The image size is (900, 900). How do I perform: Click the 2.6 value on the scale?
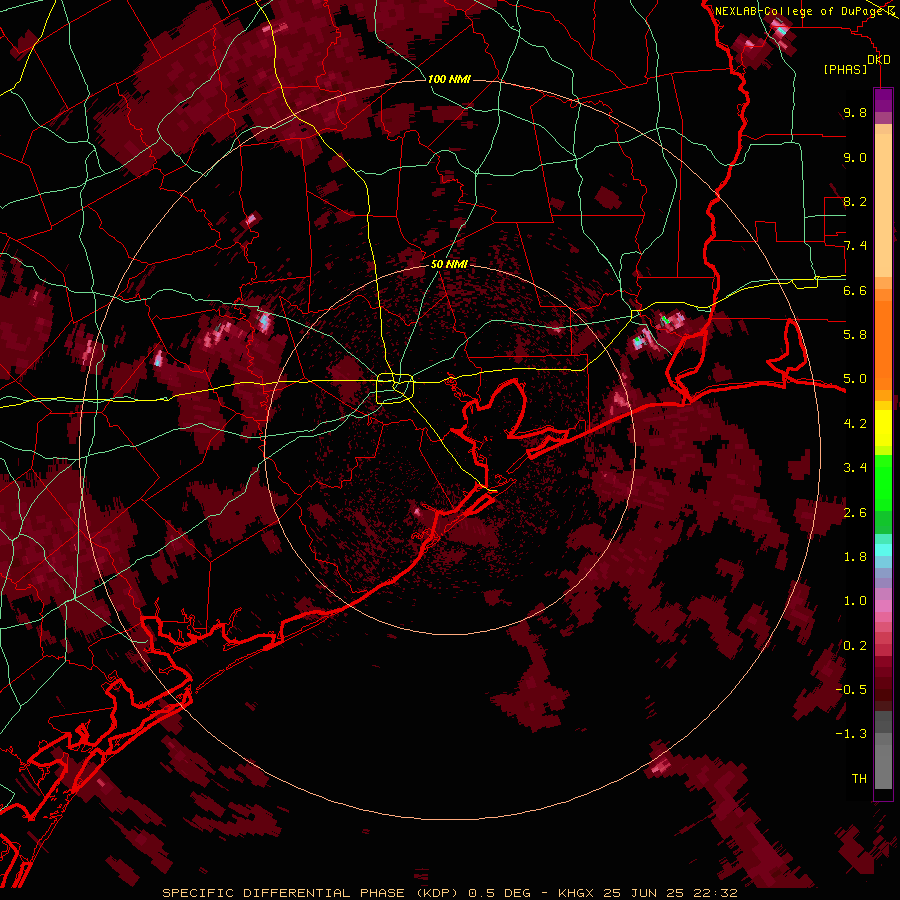[855, 513]
